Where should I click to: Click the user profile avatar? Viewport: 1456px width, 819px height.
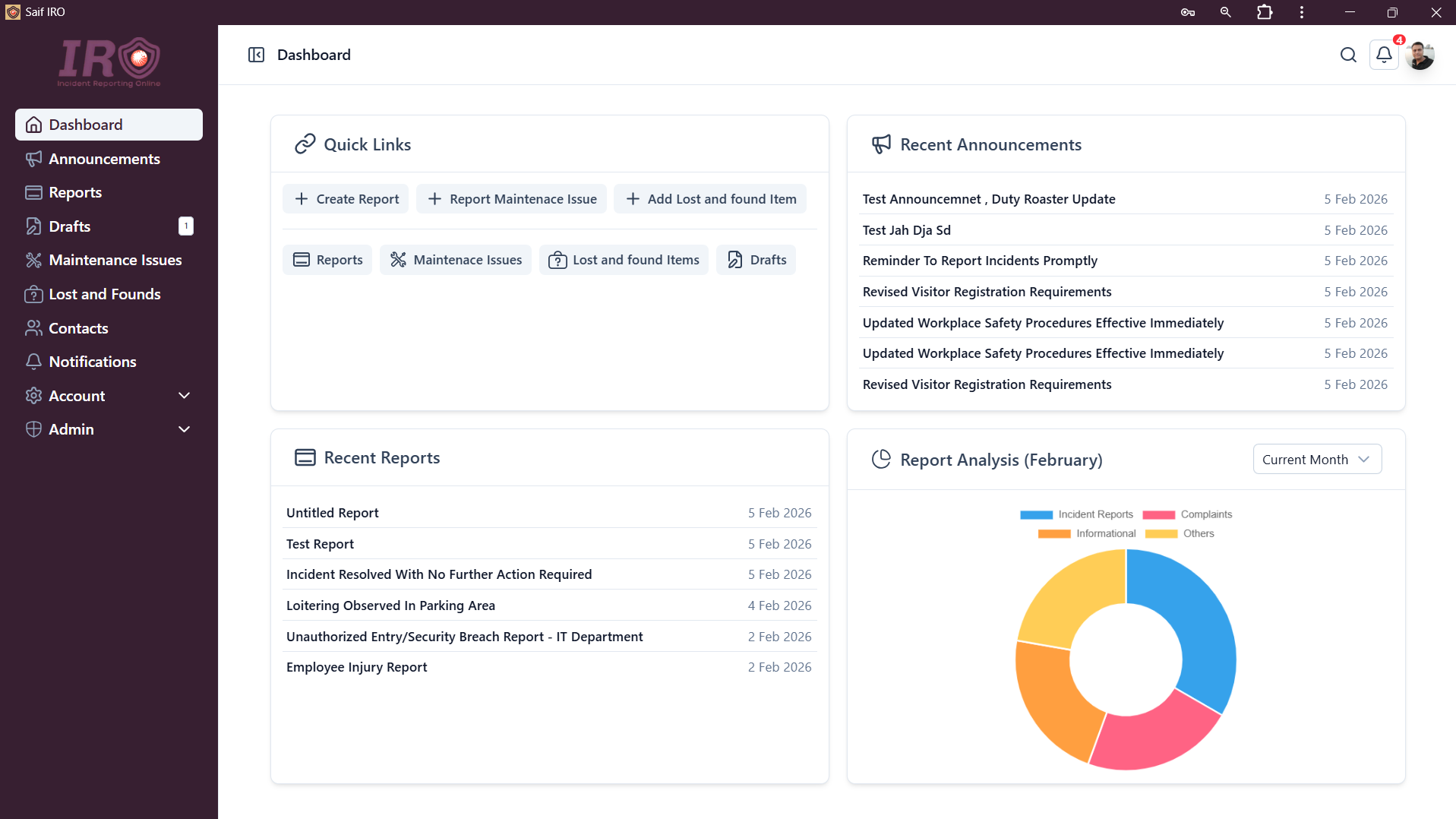coord(1420,55)
